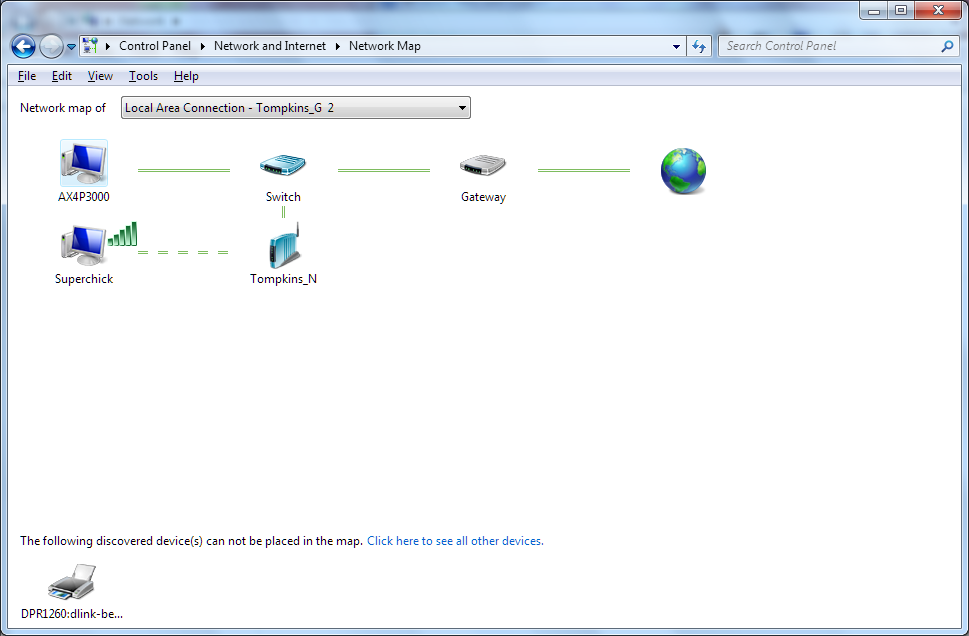The width and height of the screenshot is (969, 636).
Task: Click the 'see all other devices' link
Action: click(455, 541)
